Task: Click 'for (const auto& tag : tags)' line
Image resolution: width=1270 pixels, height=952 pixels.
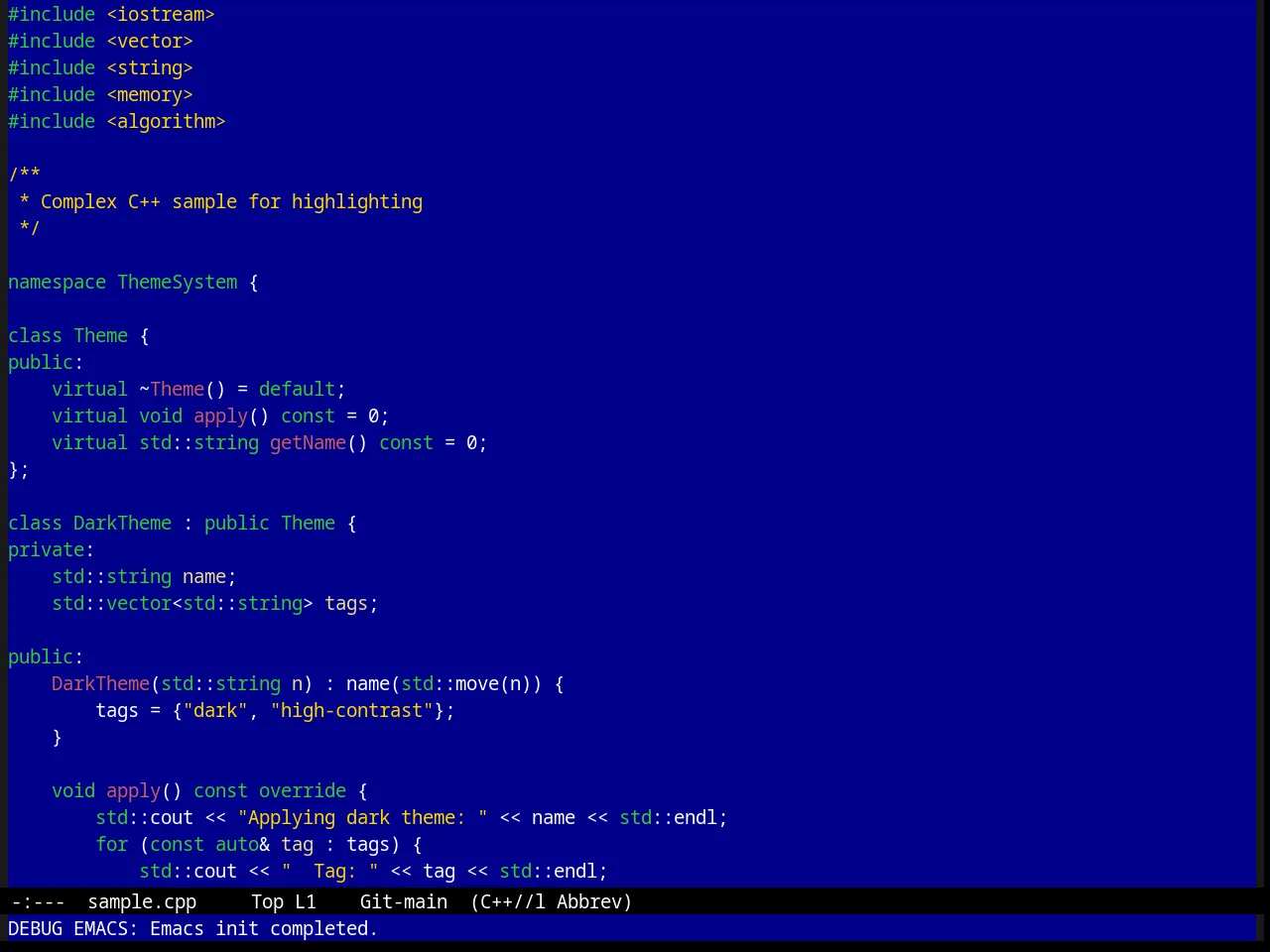Action: (259, 844)
